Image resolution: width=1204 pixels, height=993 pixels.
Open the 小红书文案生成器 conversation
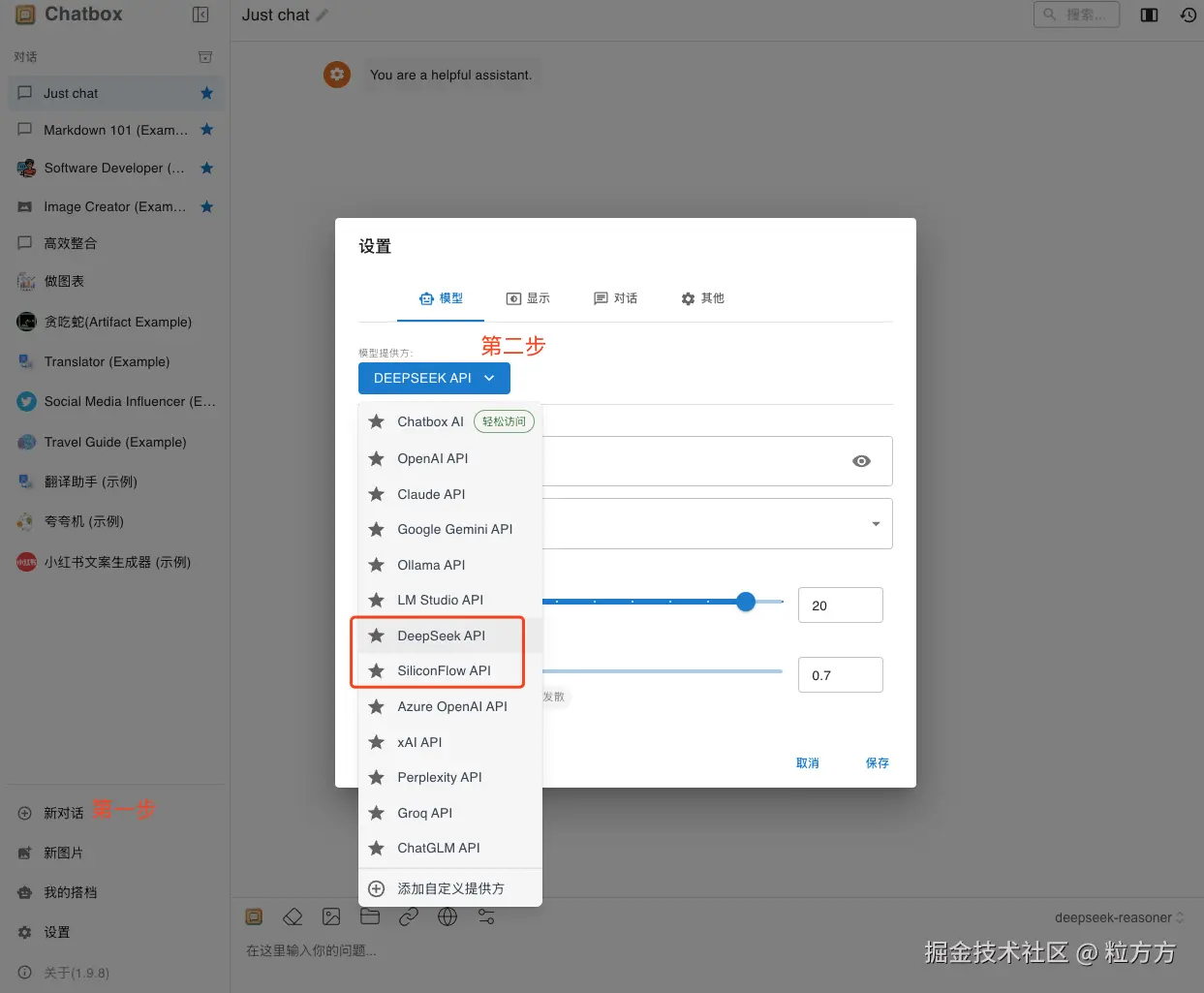tap(115, 562)
